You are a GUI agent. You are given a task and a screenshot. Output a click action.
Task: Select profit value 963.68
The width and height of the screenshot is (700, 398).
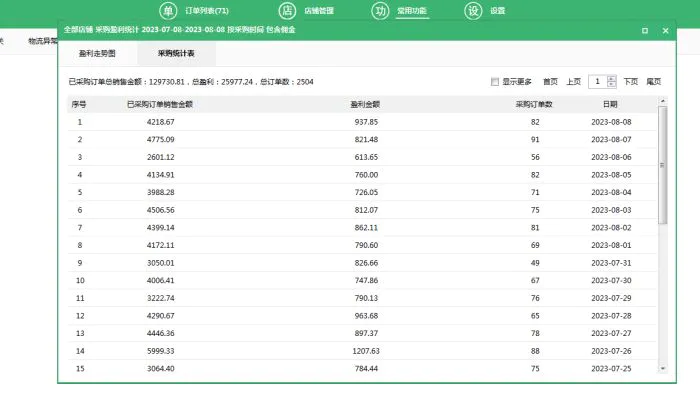[366, 316]
